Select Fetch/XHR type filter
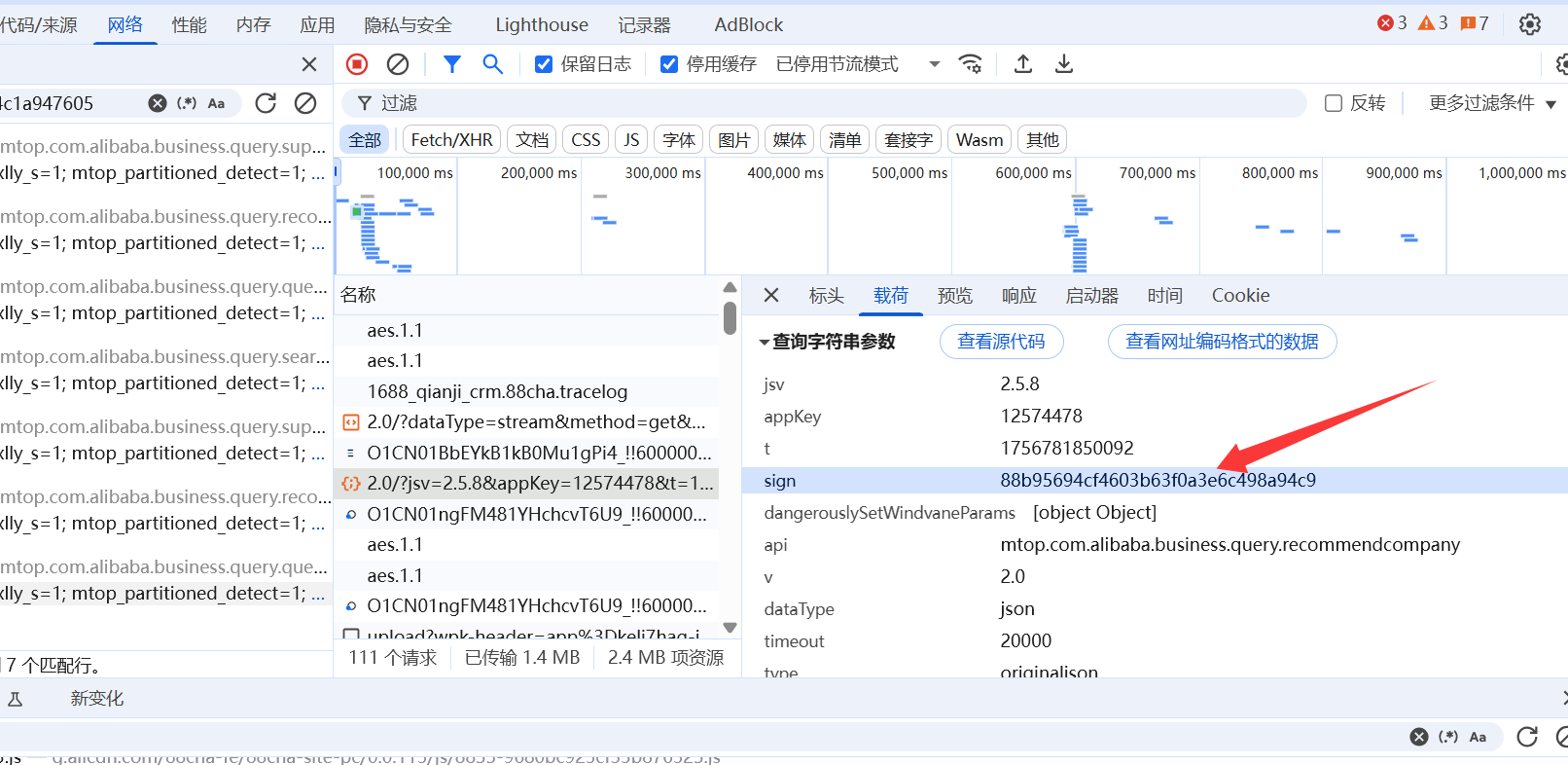This screenshot has width=1568, height=765. (x=452, y=140)
